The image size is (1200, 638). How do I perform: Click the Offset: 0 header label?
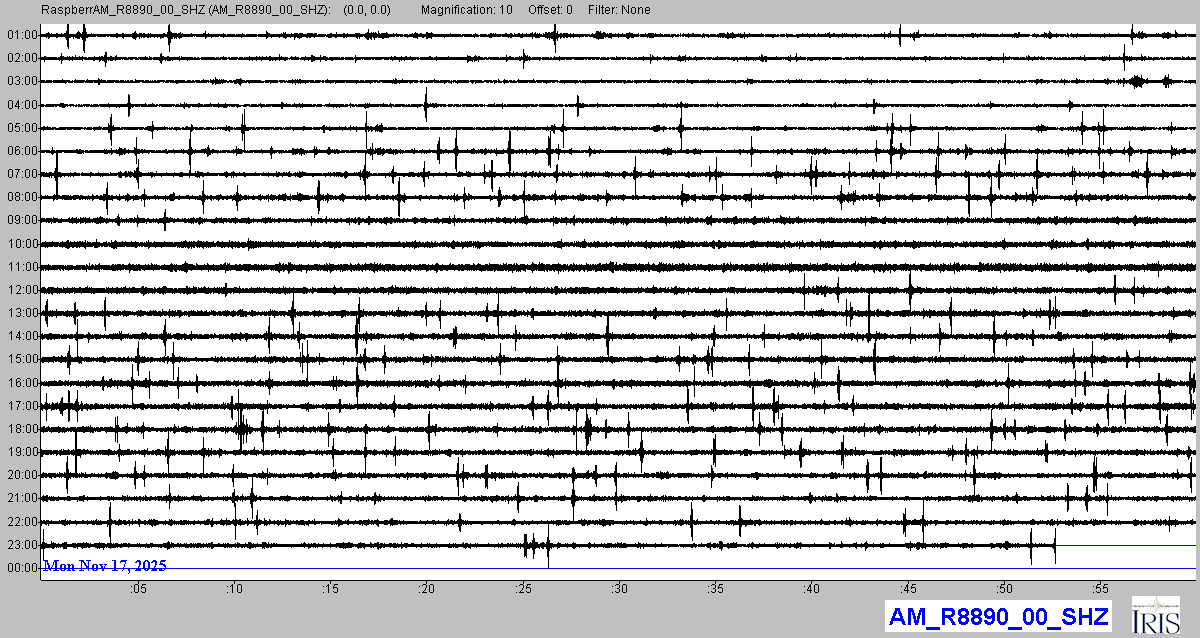click(x=550, y=10)
